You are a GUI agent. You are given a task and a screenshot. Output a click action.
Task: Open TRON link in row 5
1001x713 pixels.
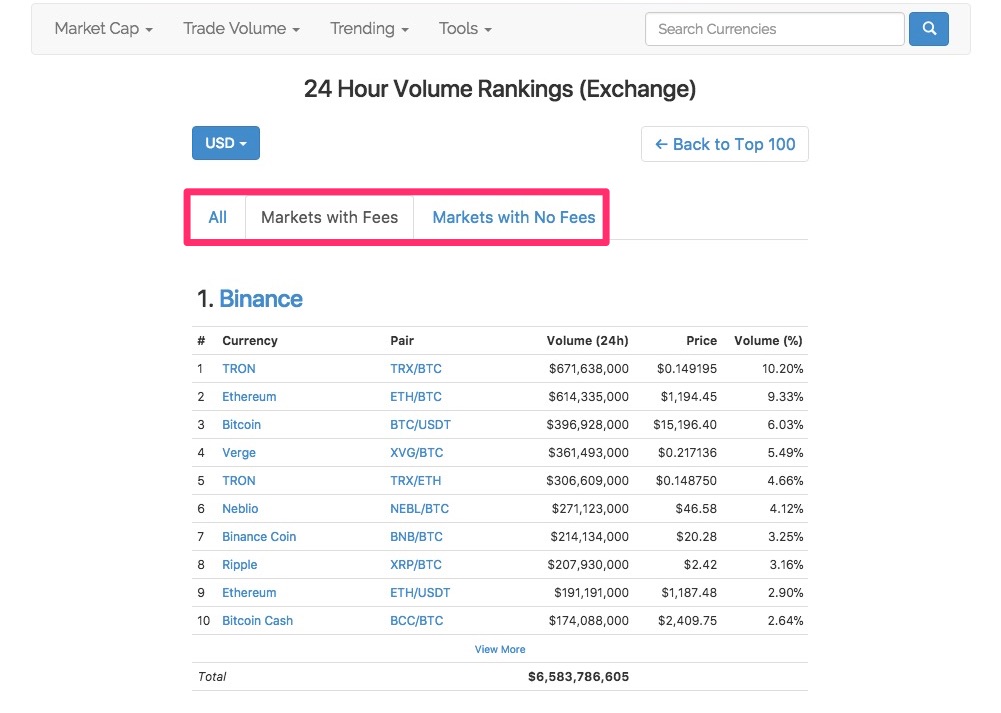tap(239, 481)
